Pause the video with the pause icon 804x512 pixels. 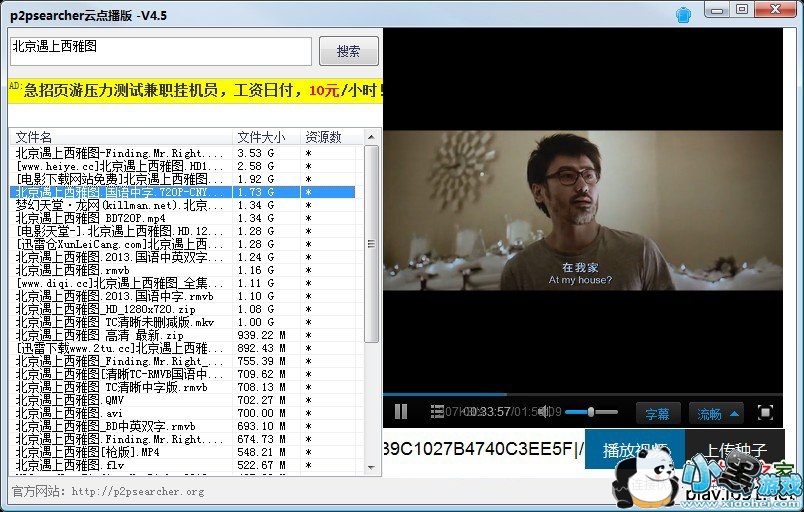pos(401,412)
